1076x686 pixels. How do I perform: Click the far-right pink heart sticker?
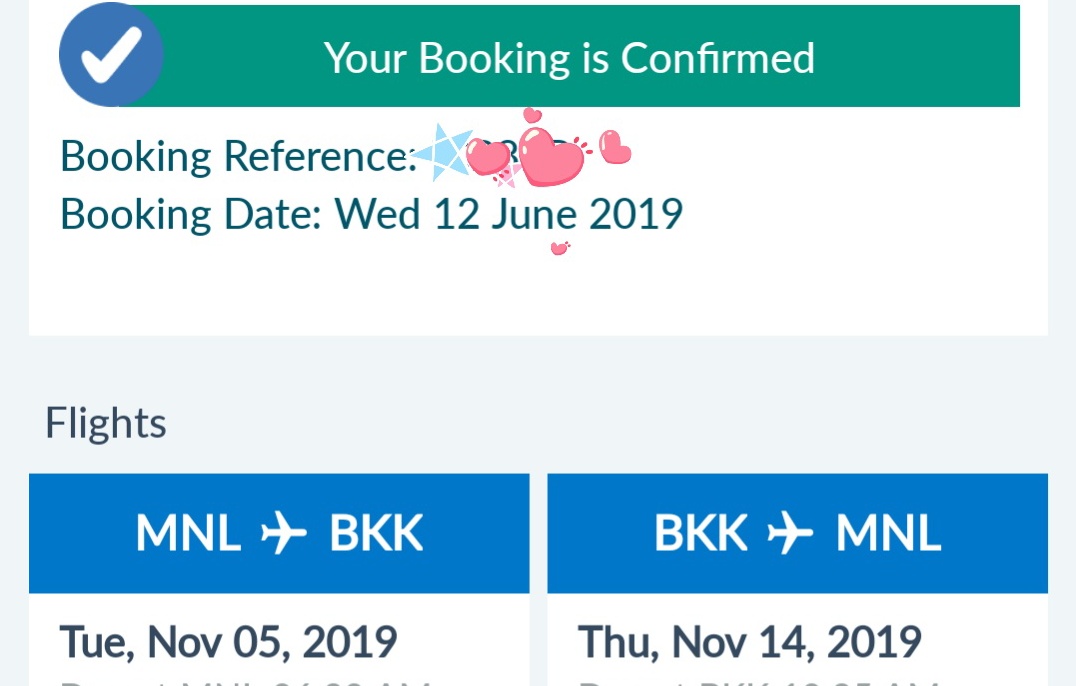614,147
